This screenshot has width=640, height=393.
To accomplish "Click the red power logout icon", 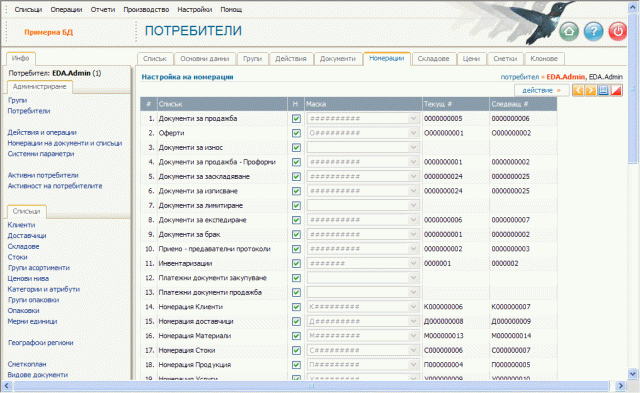I will (x=618, y=31).
